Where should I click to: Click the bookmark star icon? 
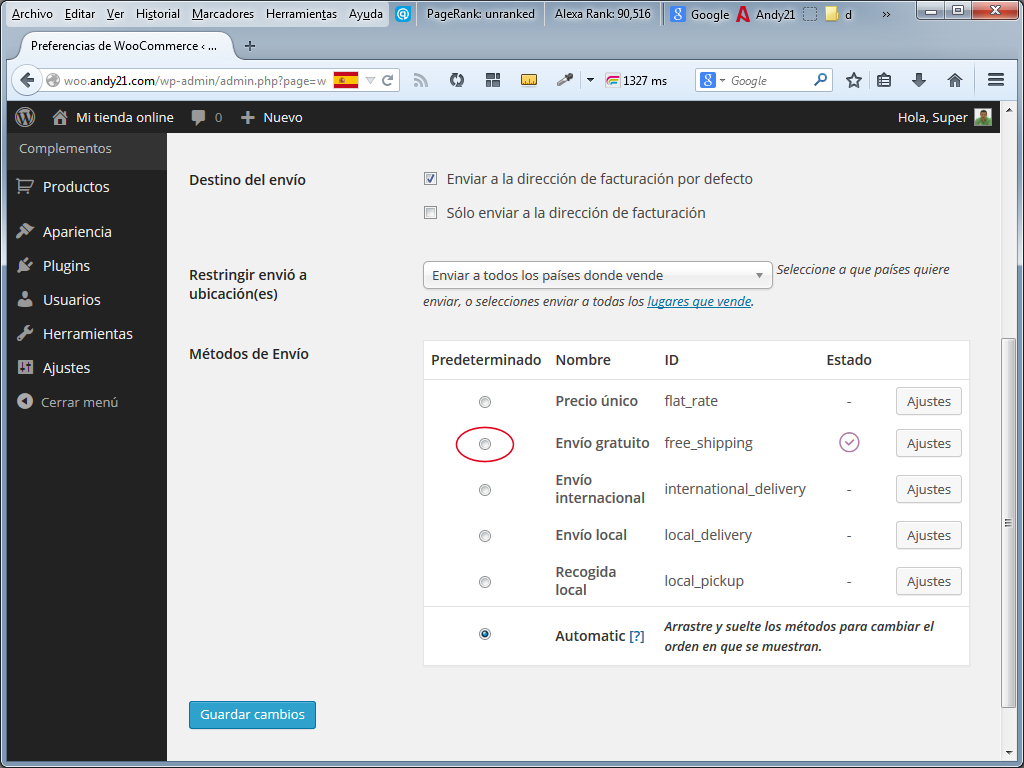[x=854, y=80]
